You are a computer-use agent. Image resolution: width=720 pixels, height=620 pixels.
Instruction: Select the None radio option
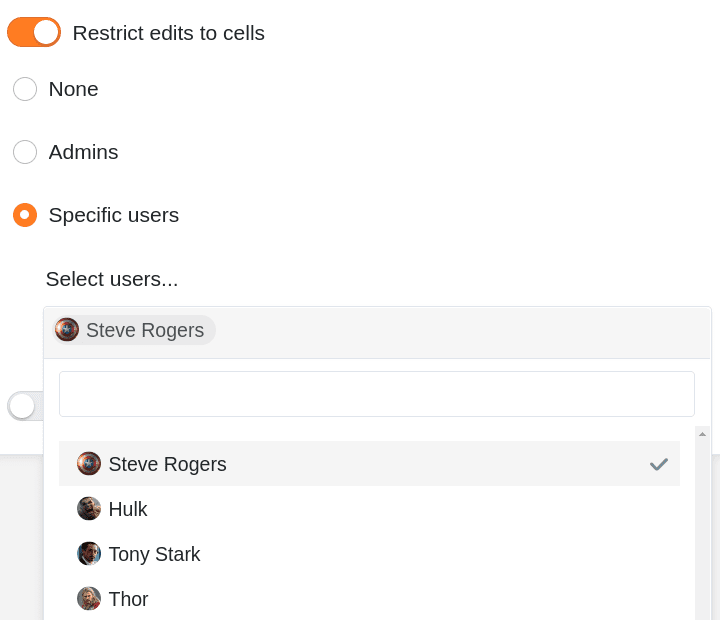(25, 89)
